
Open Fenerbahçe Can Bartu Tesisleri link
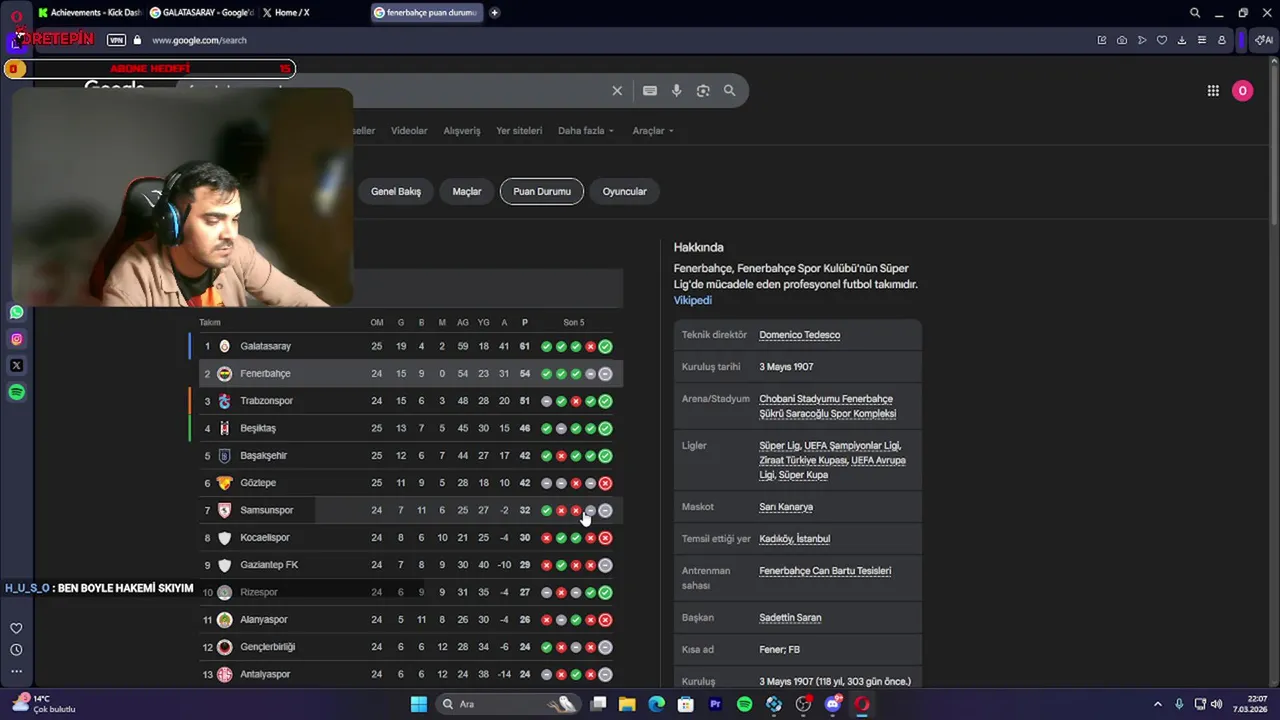825,571
